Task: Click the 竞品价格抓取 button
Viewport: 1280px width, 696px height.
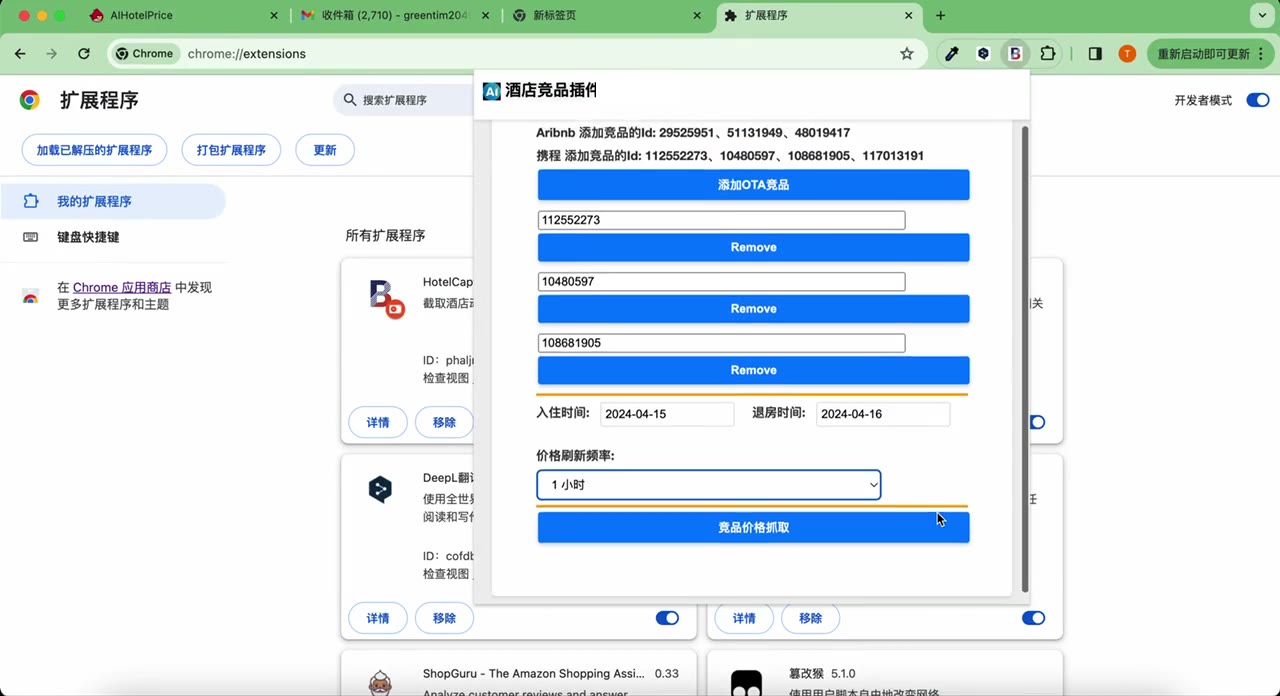Action: [x=753, y=527]
